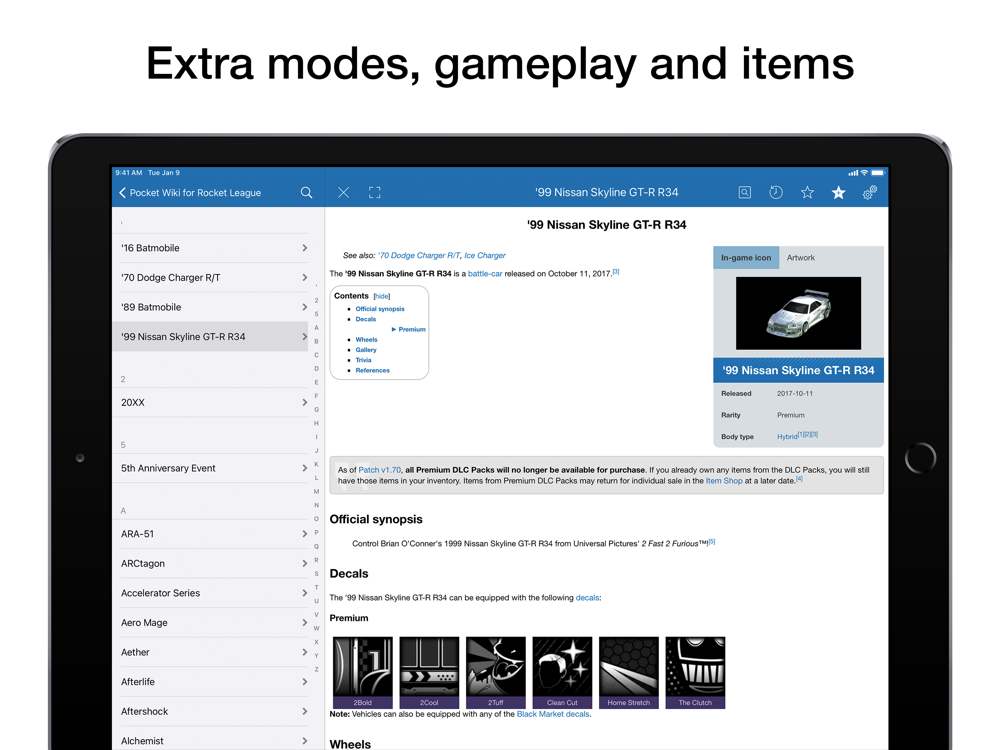Go back to Pocket Wiki for Rocket League
This screenshot has width=1000, height=750.
pos(190,193)
